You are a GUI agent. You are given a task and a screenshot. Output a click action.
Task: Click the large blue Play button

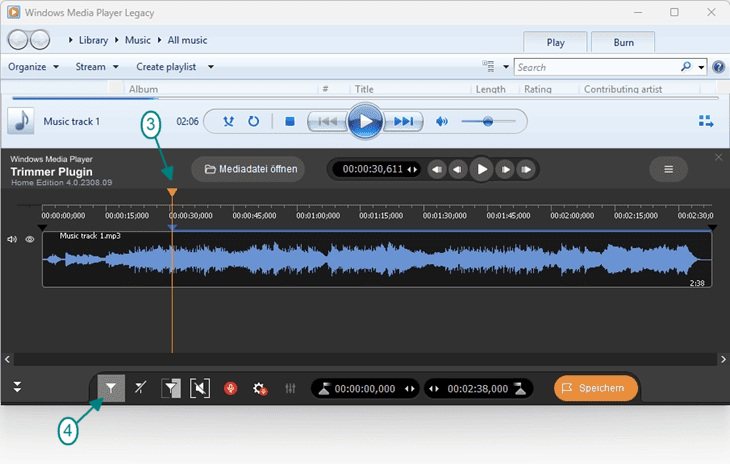coord(365,121)
